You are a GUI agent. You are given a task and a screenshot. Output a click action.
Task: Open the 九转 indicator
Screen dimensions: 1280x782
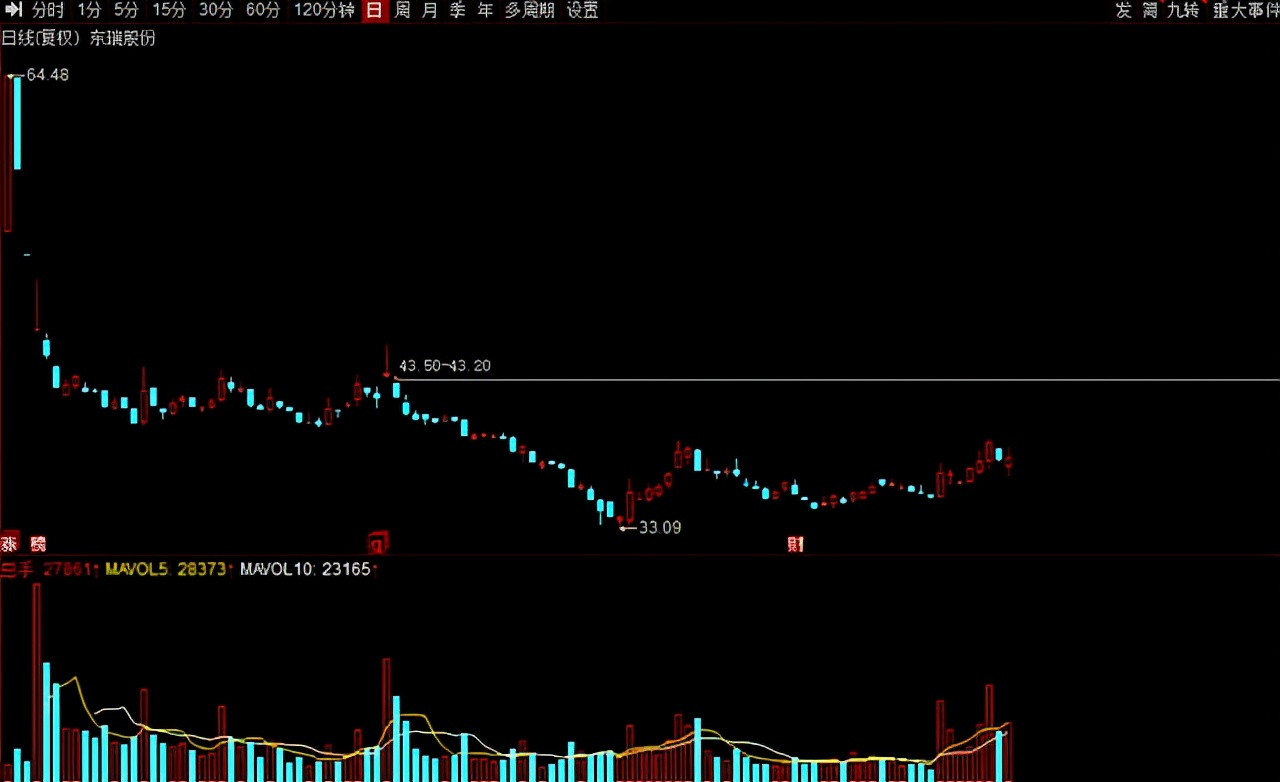click(1183, 10)
